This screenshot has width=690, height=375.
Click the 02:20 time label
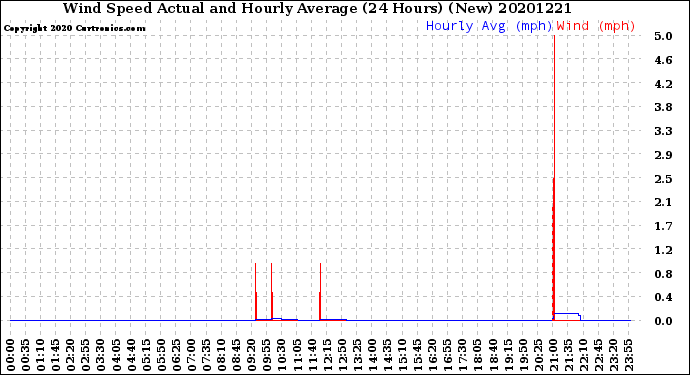coord(71,355)
